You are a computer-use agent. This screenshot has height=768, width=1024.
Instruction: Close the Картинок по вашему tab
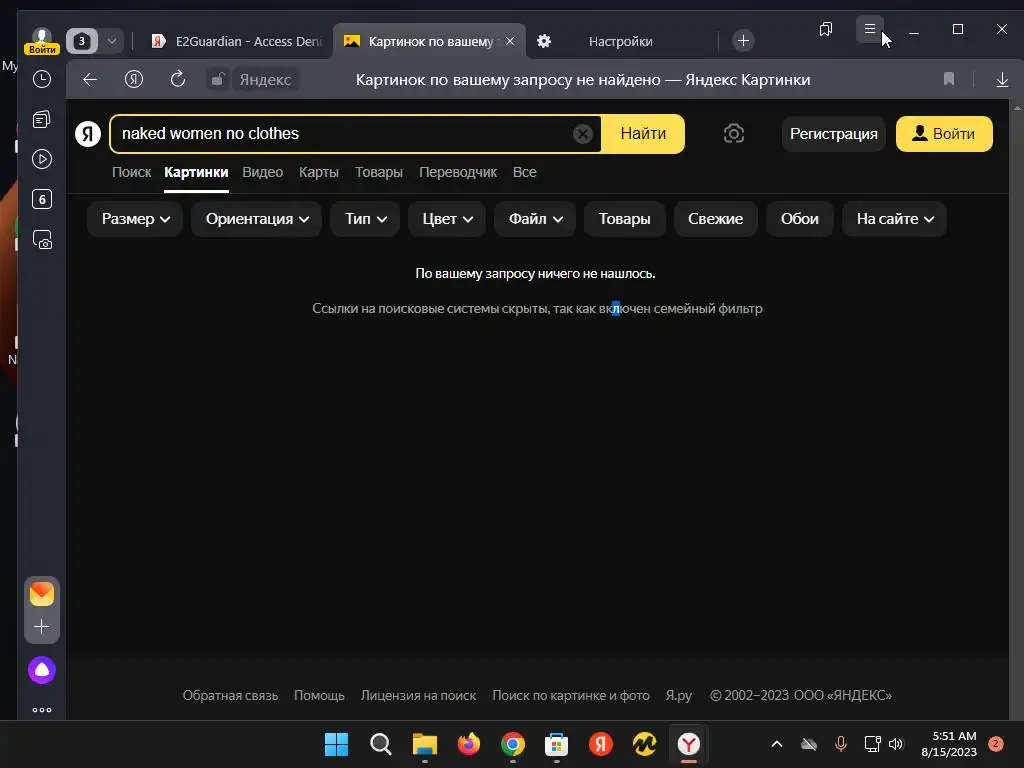(x=510, y=41)
